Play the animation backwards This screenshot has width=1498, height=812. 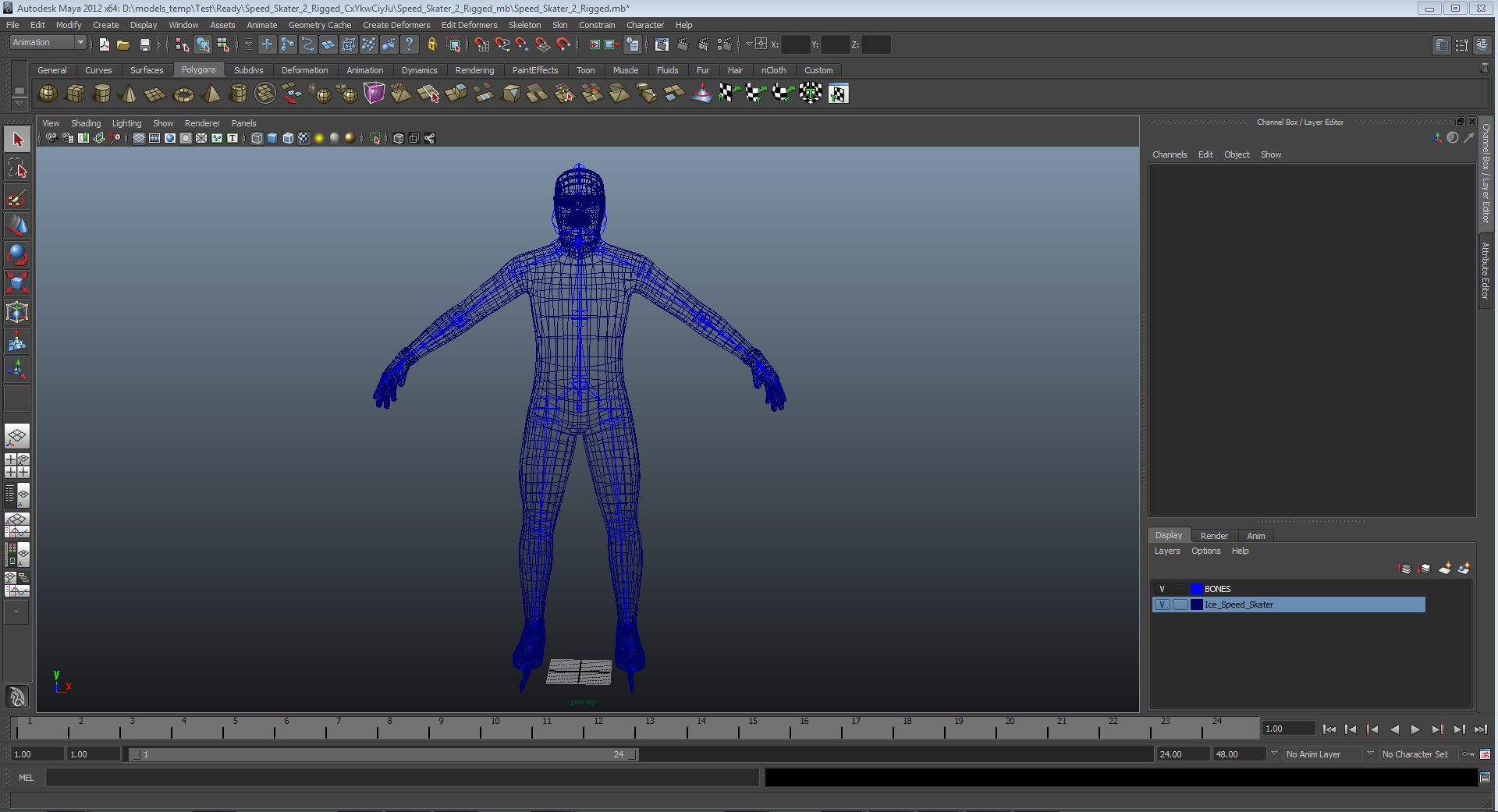pyautogui.click(x=1394, y=729)
